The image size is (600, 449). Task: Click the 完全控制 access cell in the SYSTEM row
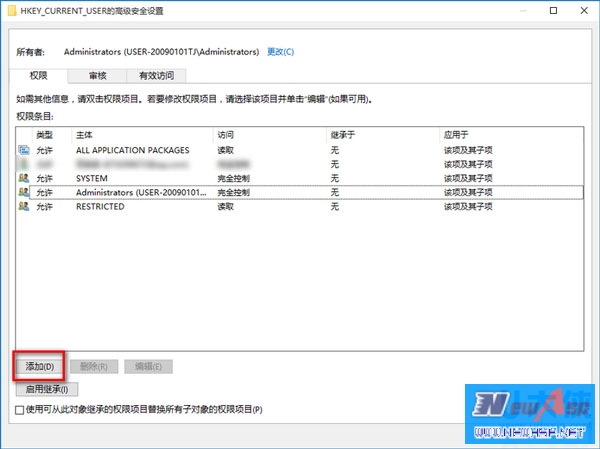click(x=233, y=178)
